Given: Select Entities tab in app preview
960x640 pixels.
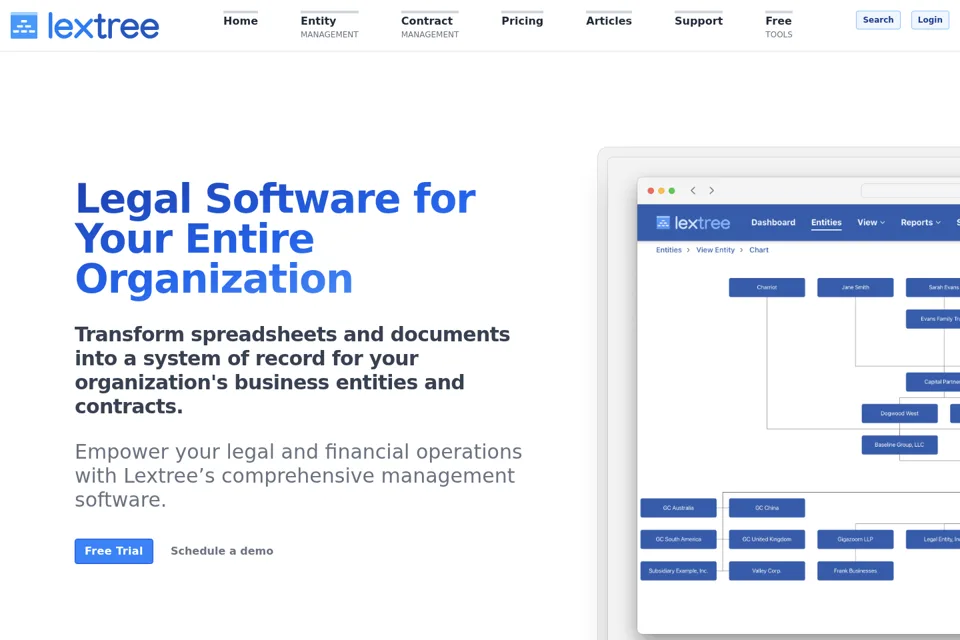Looking at the screenshot, I should click(x=827, y=222).
